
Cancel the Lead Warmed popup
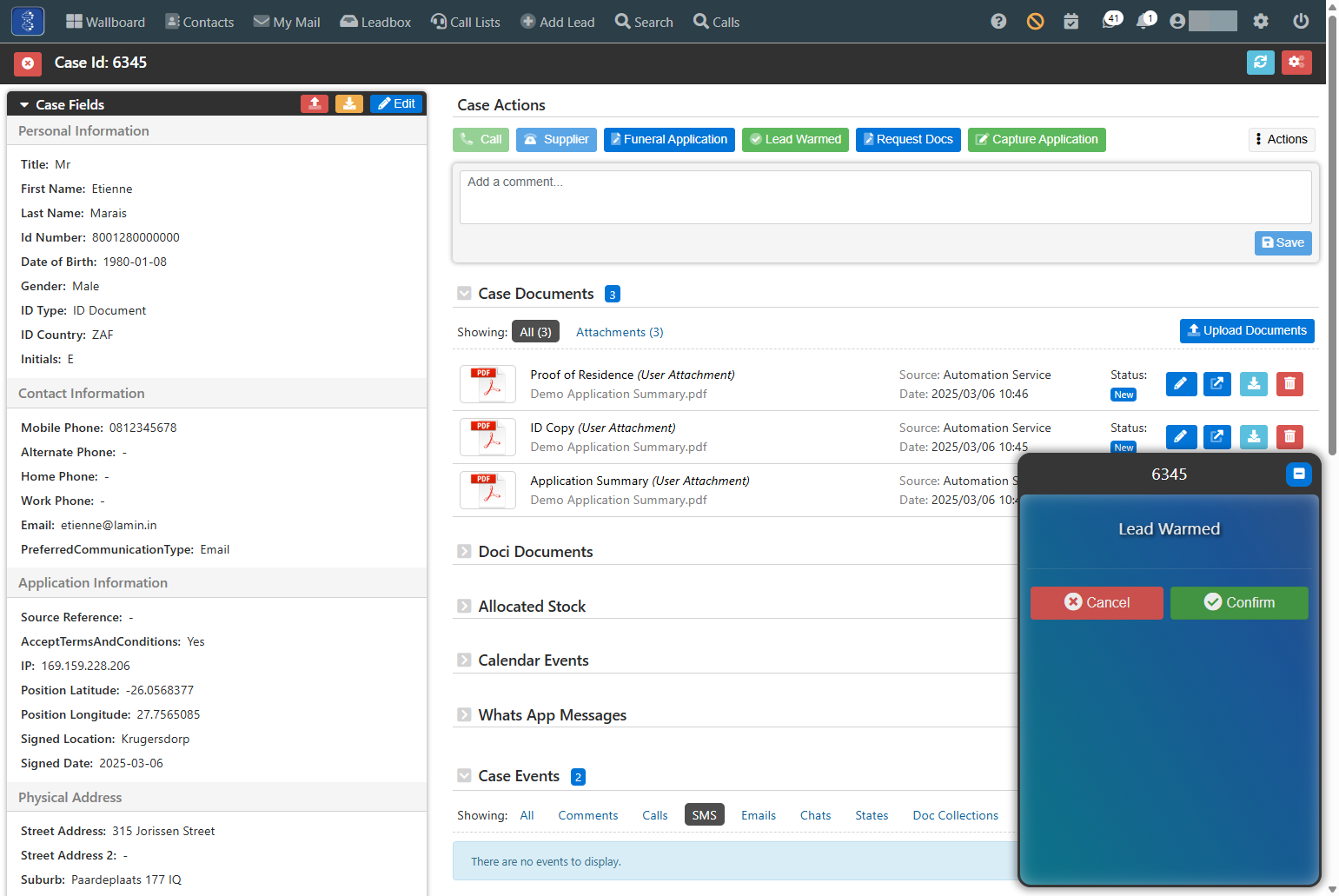tap(1097, 603)
